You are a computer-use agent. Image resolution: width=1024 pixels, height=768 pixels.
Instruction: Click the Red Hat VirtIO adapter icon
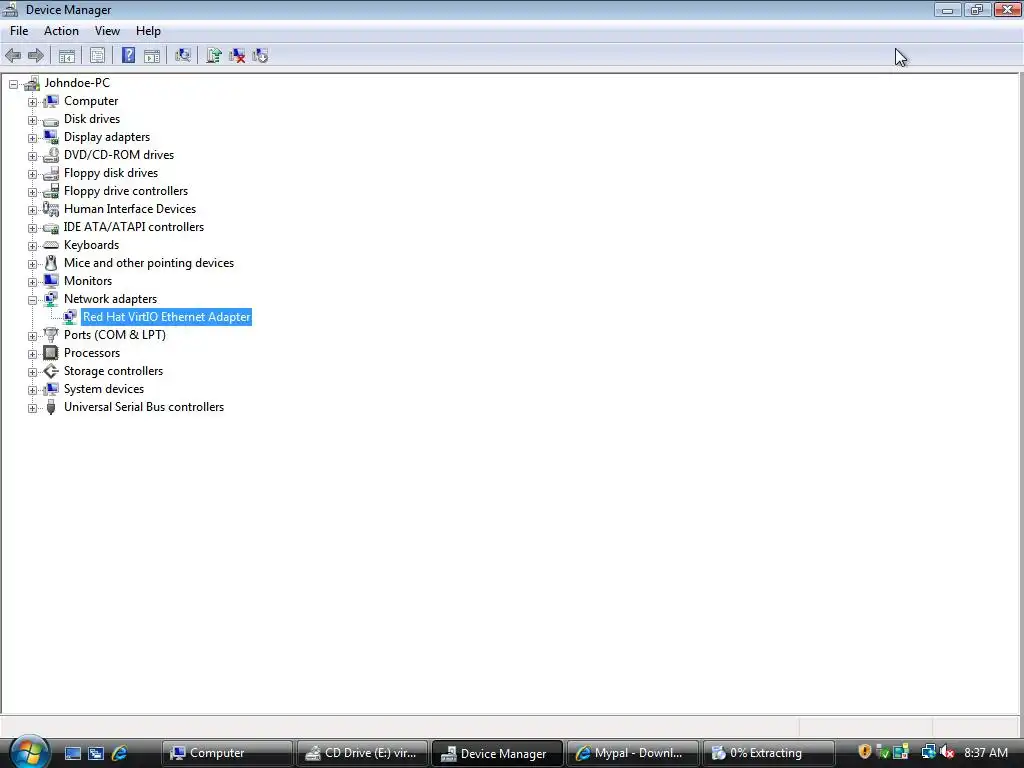click(x=70, y=317)
